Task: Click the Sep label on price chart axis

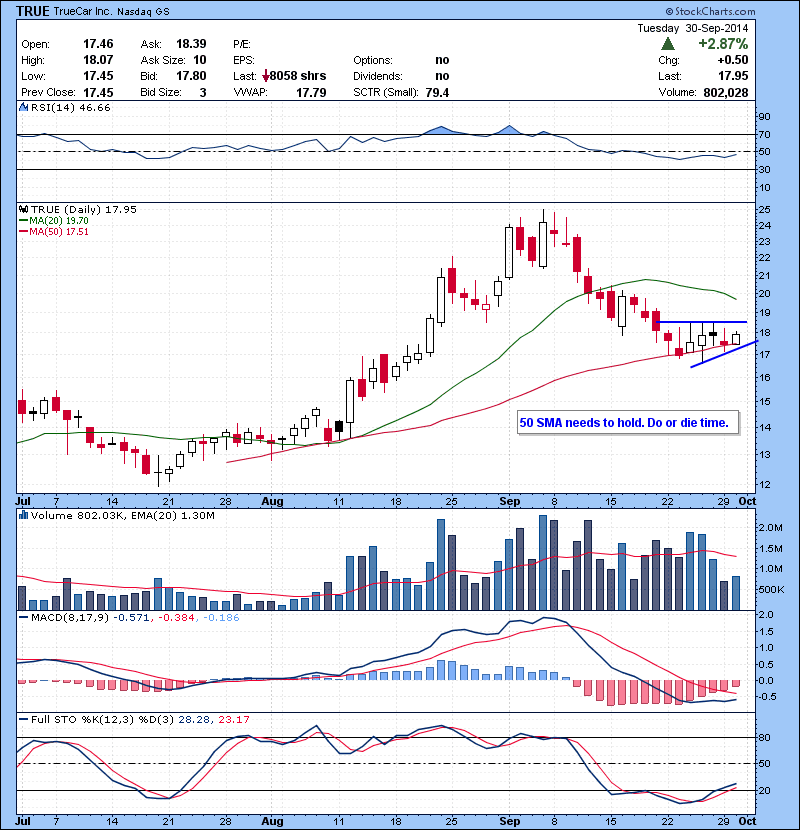Action: 509,501
